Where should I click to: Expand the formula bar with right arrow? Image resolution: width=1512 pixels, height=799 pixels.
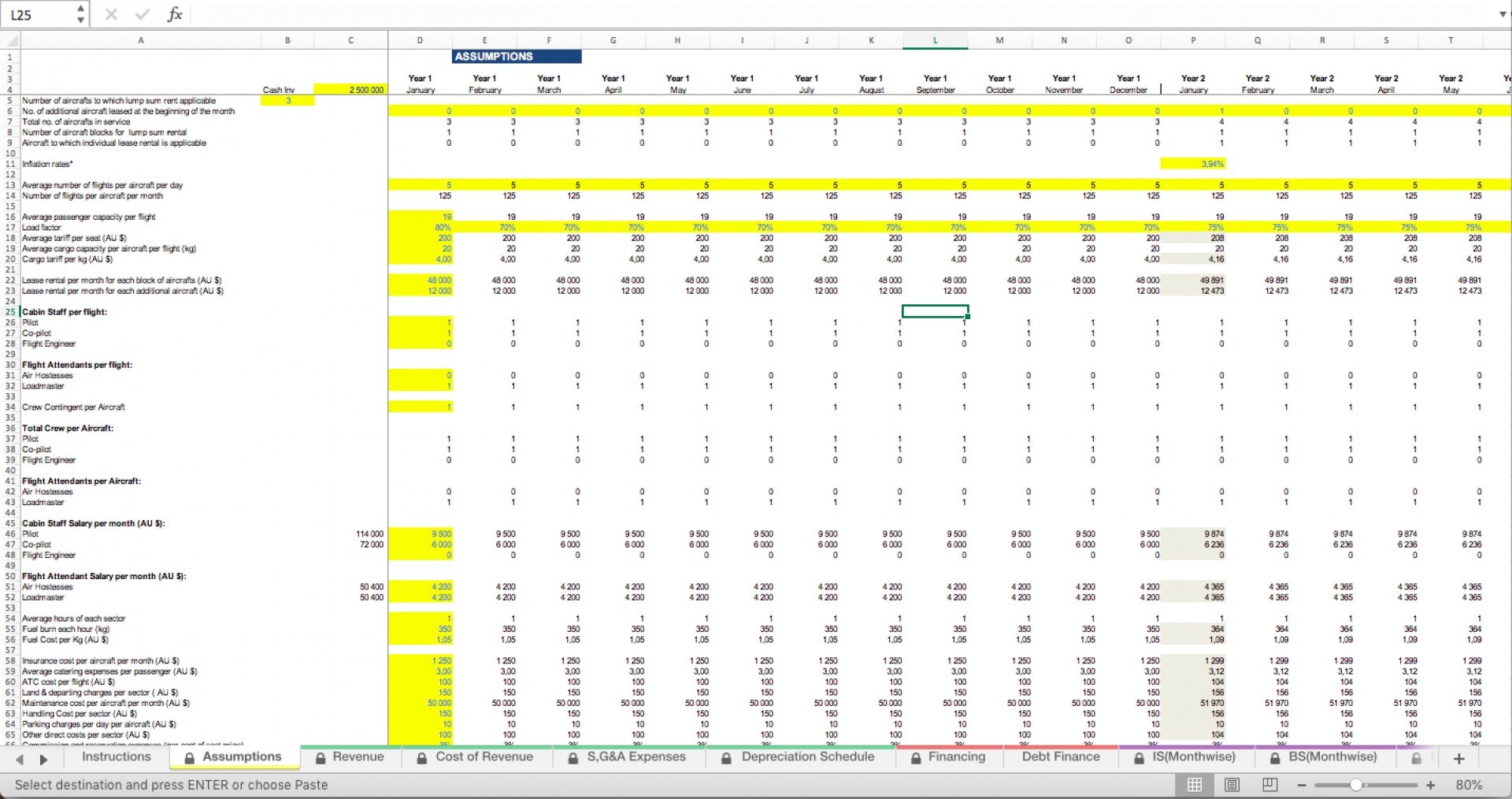coord(1502,14)
